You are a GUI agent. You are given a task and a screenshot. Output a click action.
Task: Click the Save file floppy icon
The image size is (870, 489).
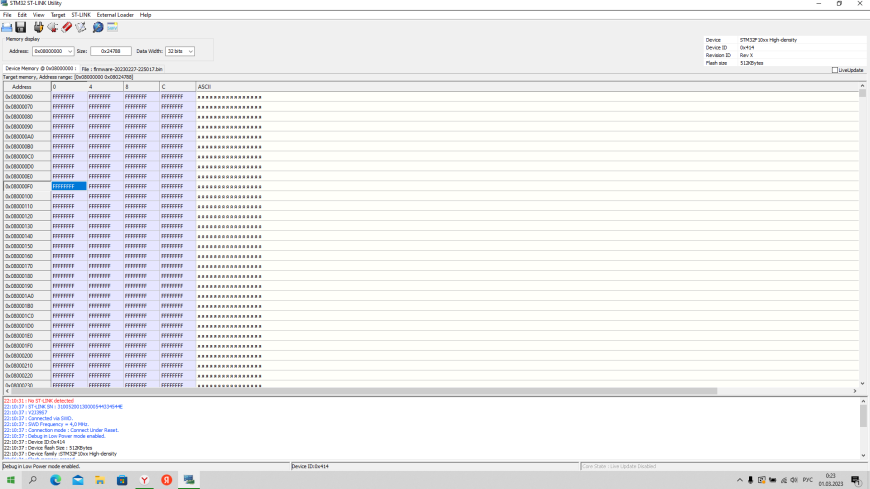(x=21, y=27)
